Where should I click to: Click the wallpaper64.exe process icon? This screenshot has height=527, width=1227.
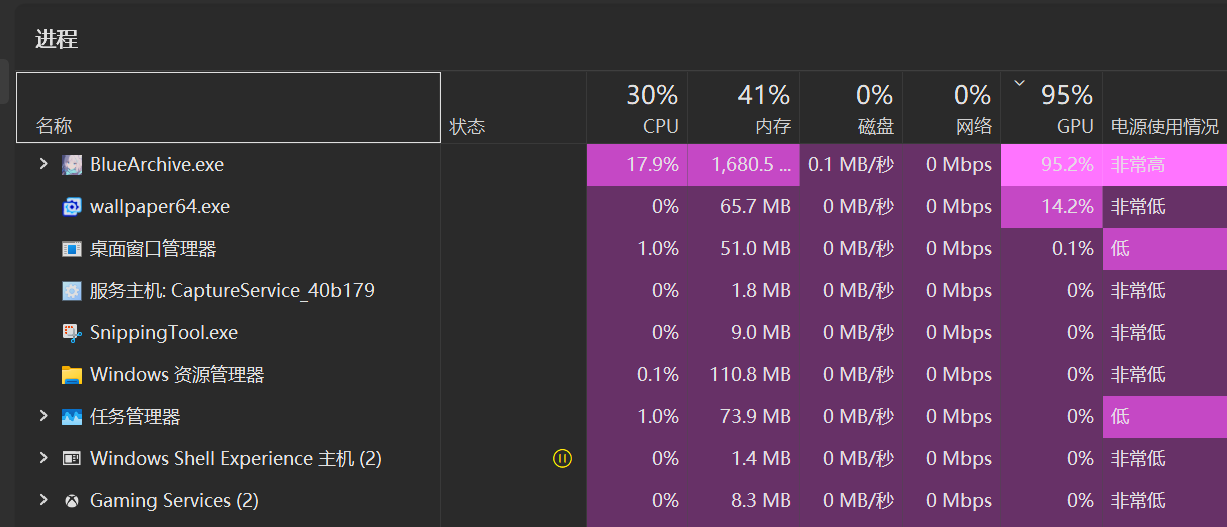pos(72,207)
